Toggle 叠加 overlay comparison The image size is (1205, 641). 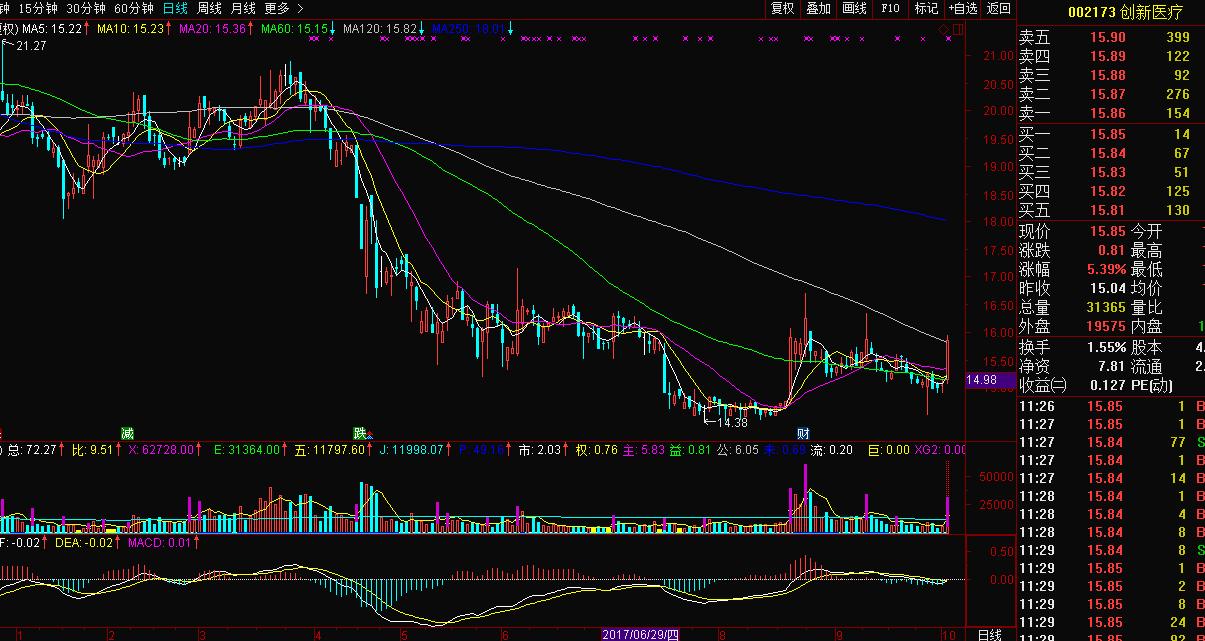pos(818,8)
